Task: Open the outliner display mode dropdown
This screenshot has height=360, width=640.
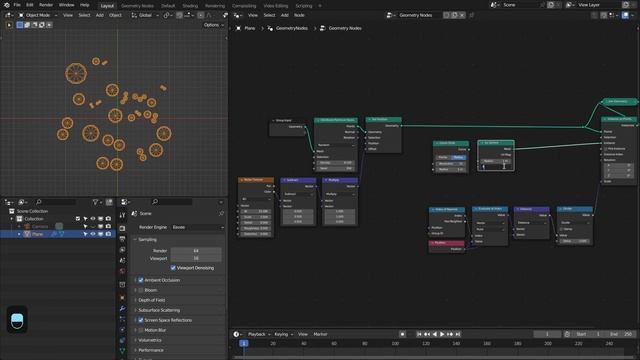Action: [22, 202]
